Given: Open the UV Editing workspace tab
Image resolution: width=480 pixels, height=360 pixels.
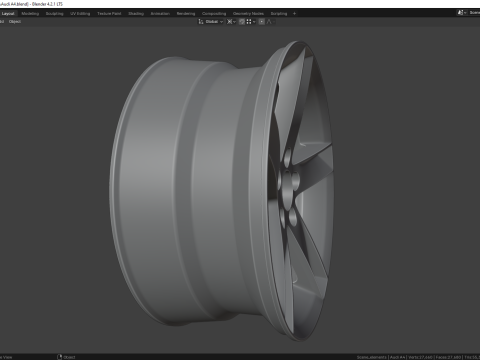Looking at the screenshot, I should (x=80, y=14).
